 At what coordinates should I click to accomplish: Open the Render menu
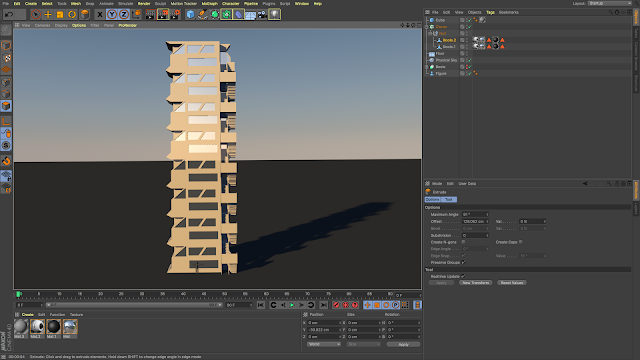click(144, 3)
